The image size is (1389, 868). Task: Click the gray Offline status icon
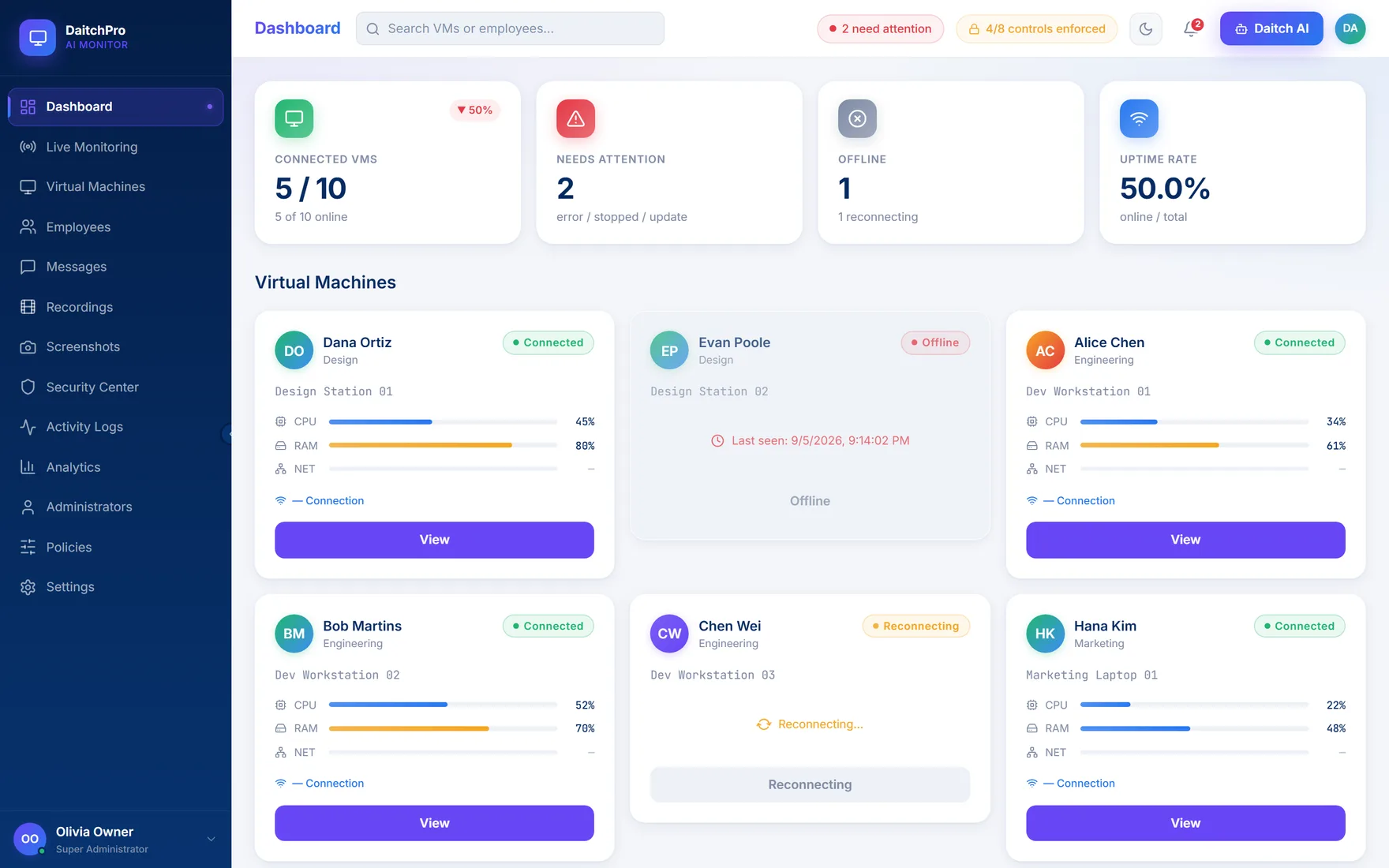857,118
